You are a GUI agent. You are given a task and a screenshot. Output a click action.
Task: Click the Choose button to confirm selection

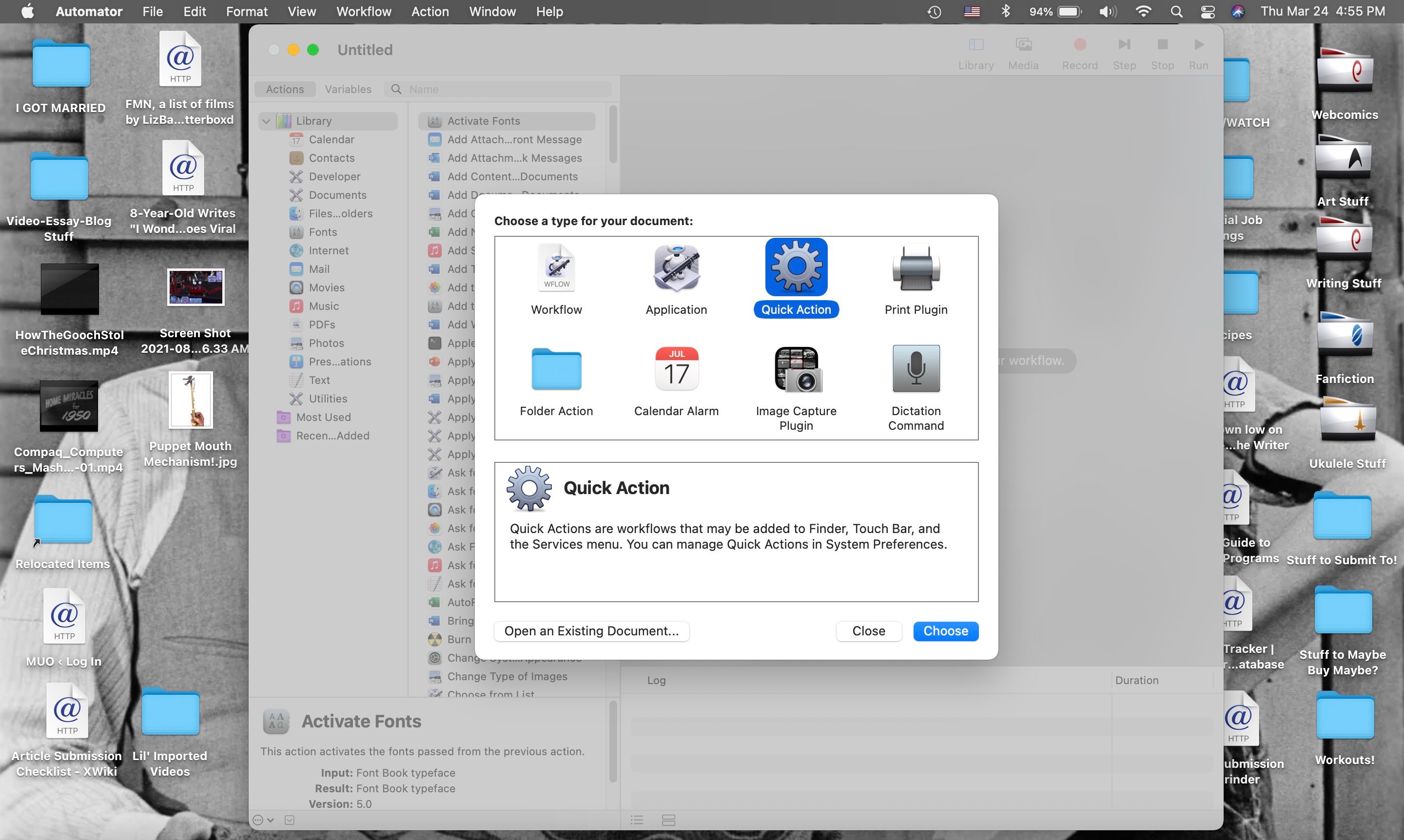[945, 630]
